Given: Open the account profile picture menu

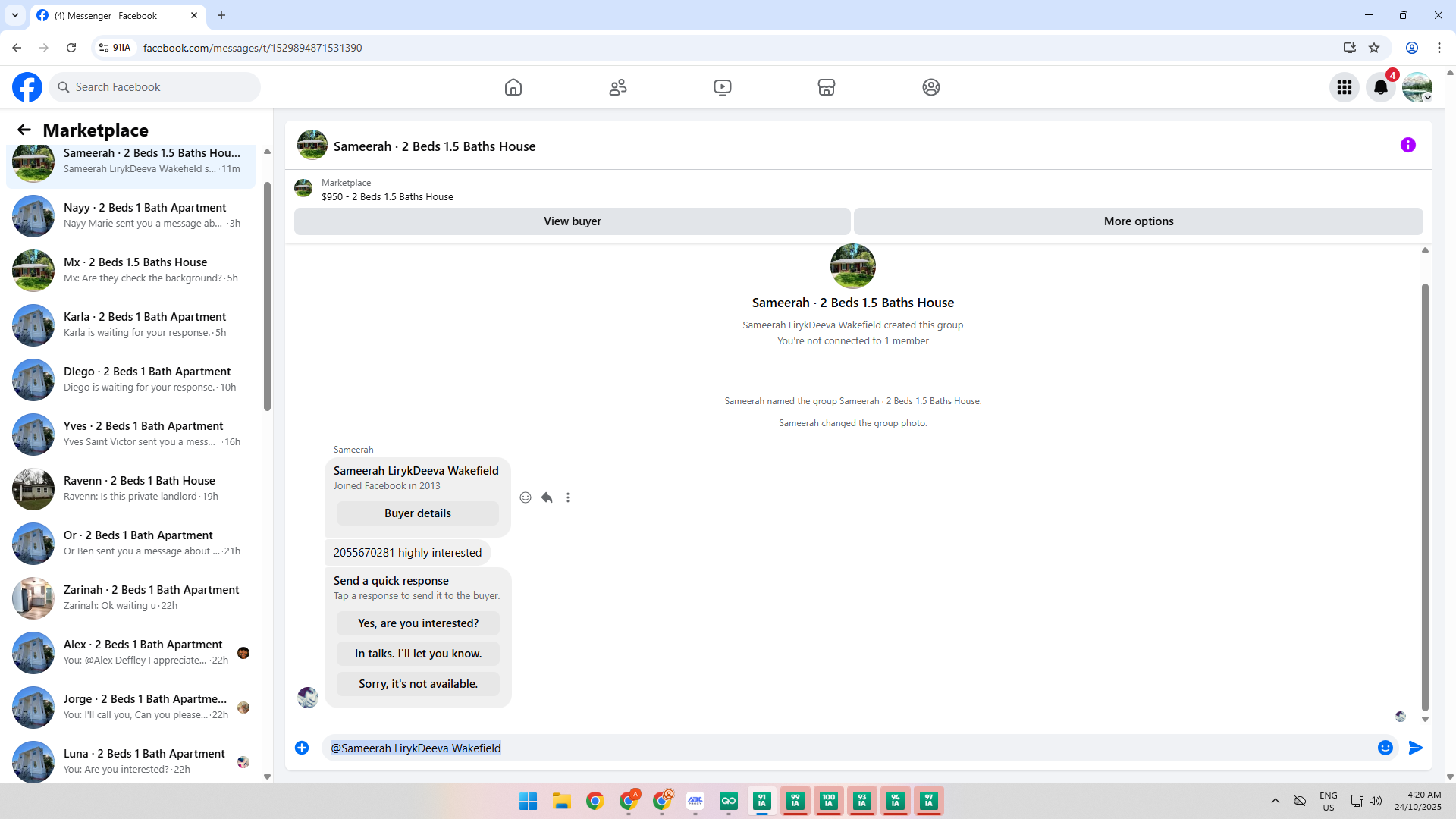Looking at the screenshot, I should pos(1417,87).
